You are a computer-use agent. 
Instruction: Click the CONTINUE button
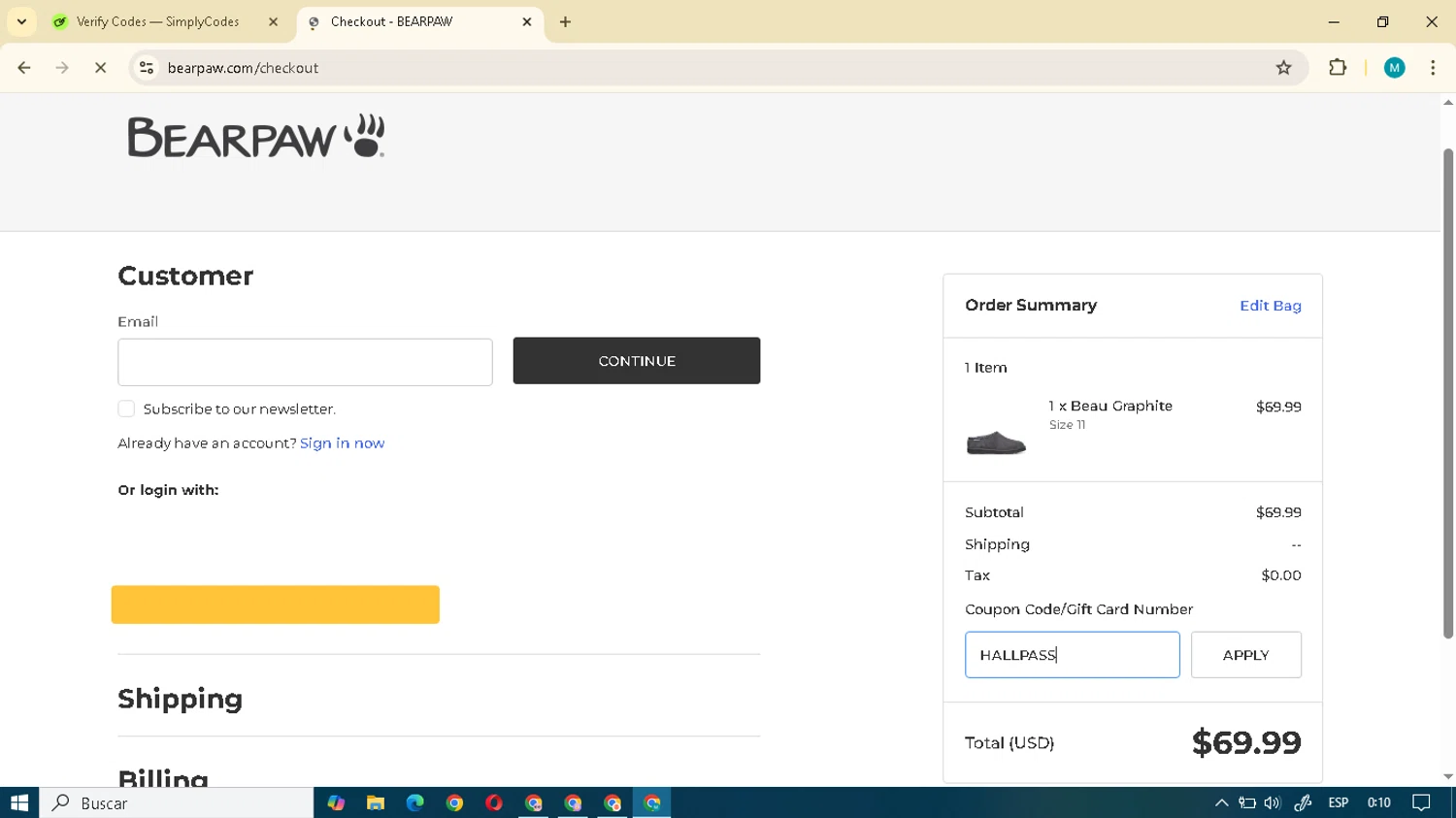[x=637, y=361]
